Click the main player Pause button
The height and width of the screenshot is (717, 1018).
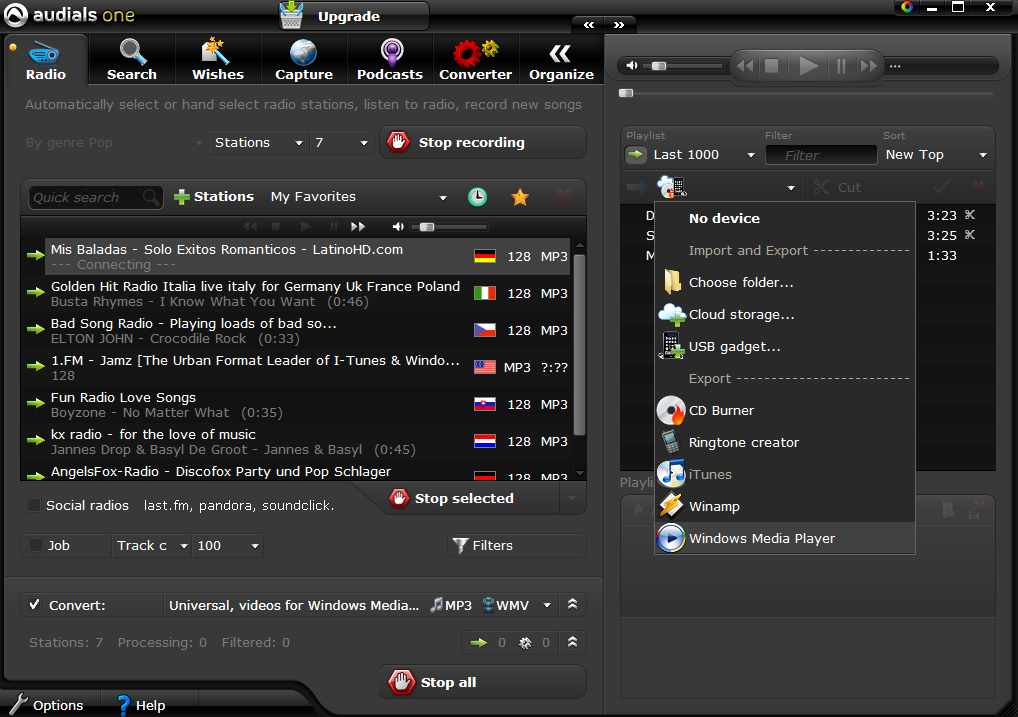pos(841,66)
